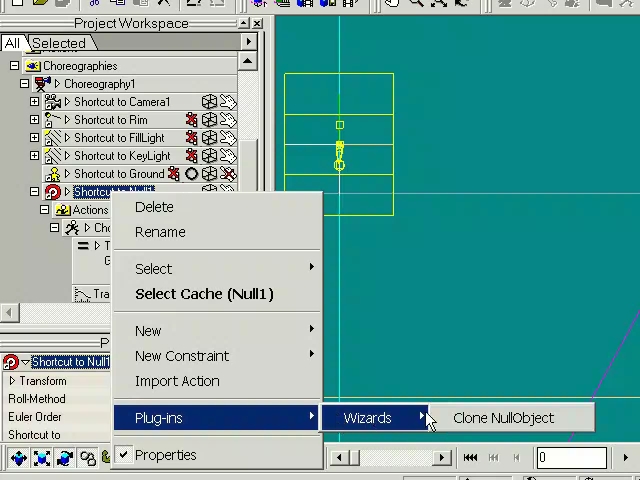
Task: Toggle the red X marker on FillLight
Action: click(191, 138)
